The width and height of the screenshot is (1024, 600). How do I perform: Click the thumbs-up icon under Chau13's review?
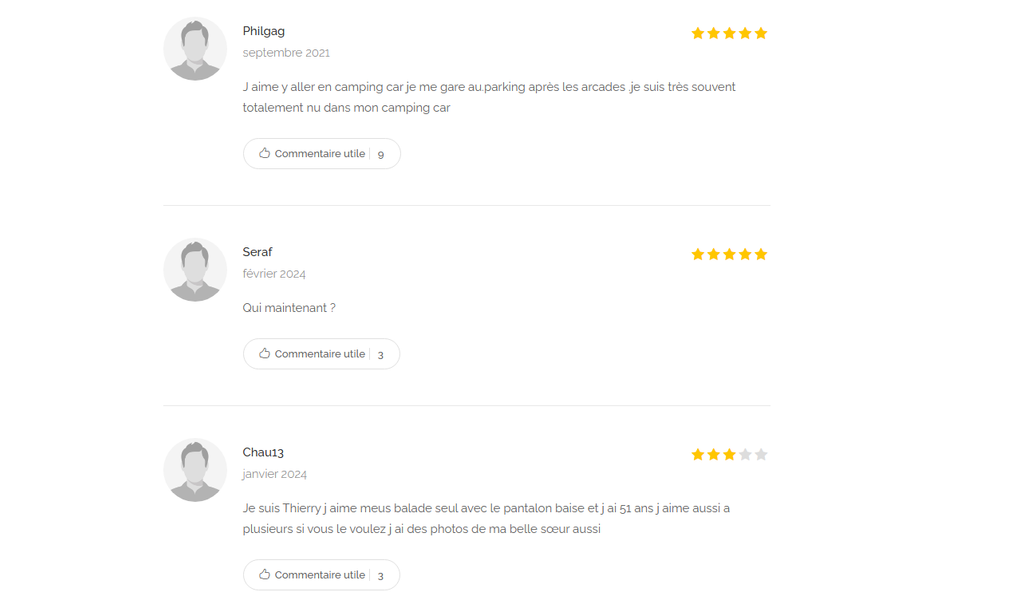[x=264, y=574]
